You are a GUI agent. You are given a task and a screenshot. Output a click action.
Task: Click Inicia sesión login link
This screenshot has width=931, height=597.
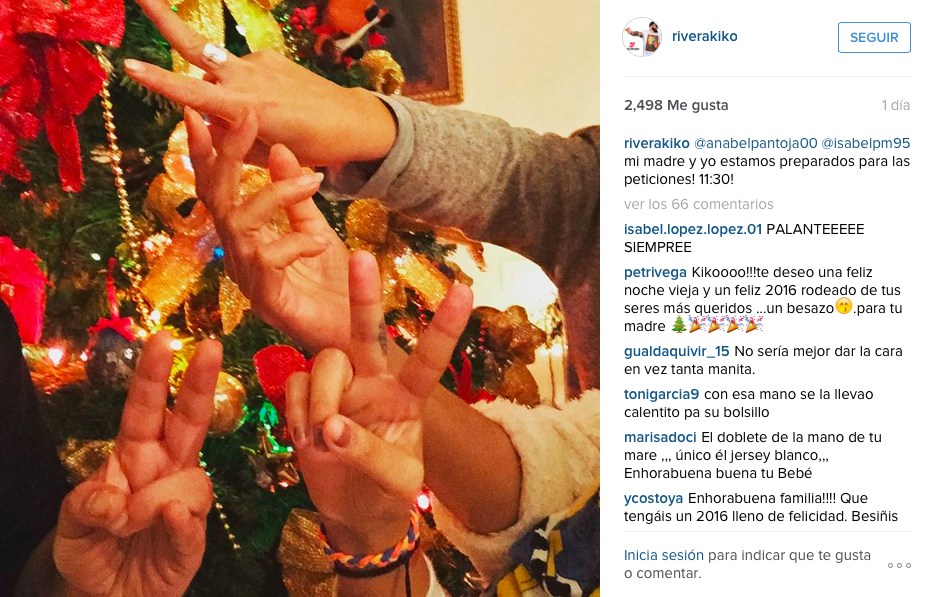(664, 555)
